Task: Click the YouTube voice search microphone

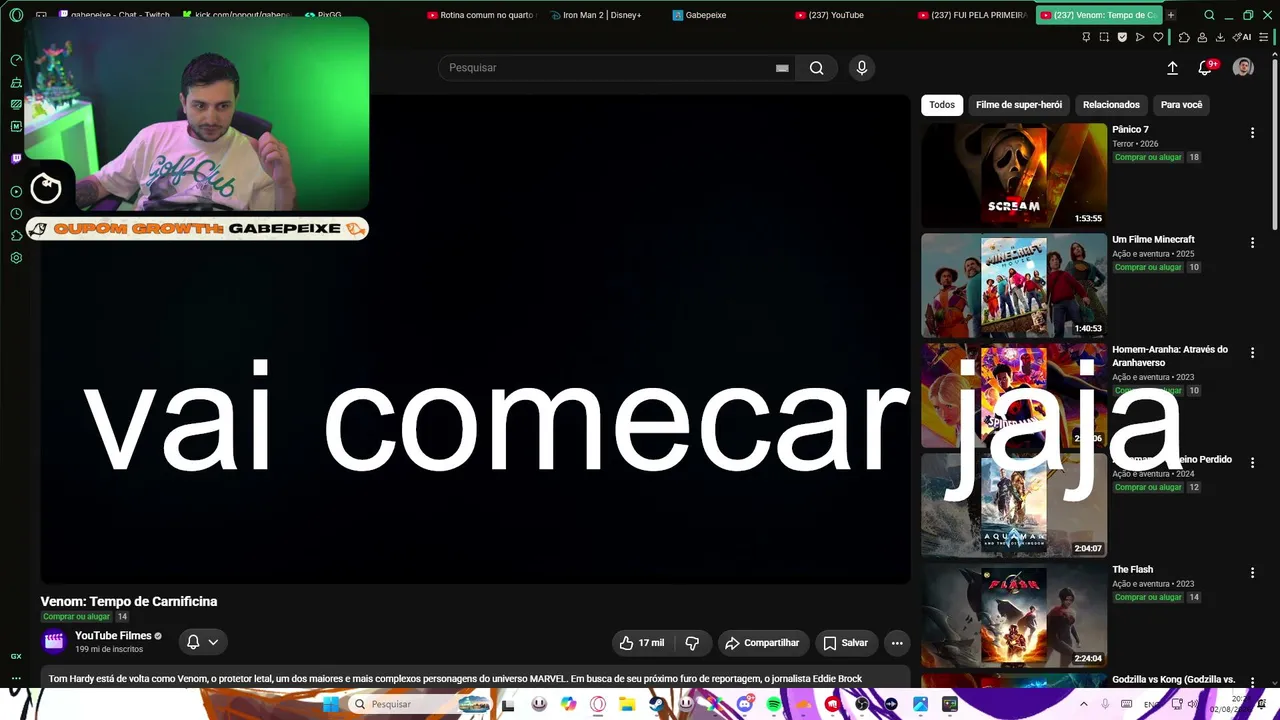Action: [862, 68]
